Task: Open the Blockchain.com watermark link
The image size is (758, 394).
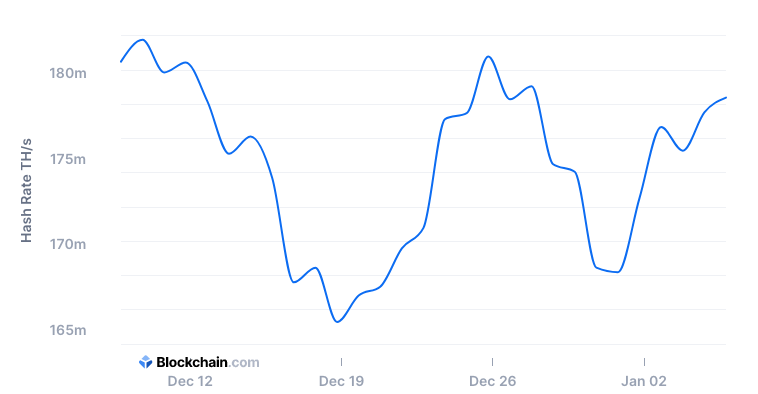Action: [x=199, y=362]
